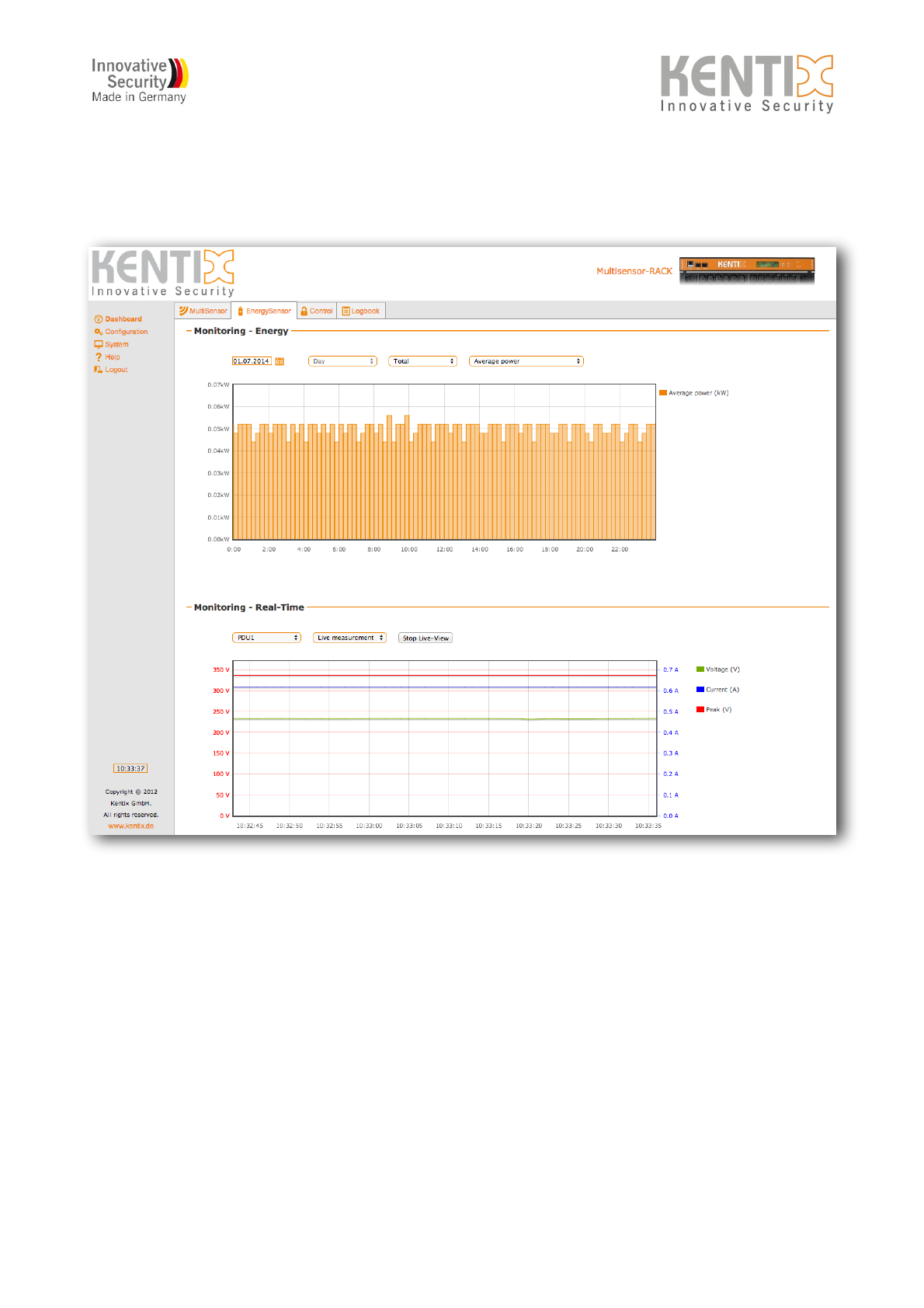
Task: Open Help in the sidebar
Action: [113, 357]
